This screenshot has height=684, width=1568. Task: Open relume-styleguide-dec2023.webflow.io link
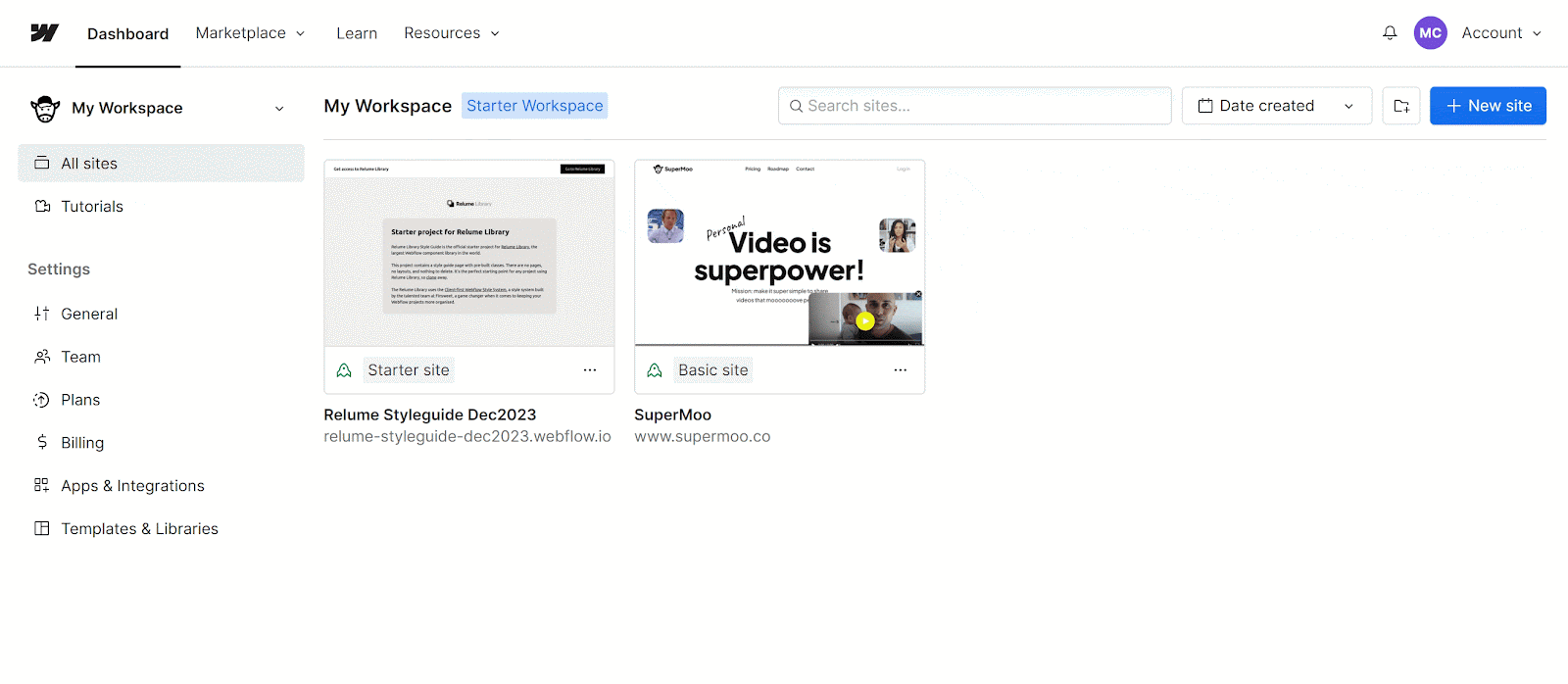click(x=467, y=437)
